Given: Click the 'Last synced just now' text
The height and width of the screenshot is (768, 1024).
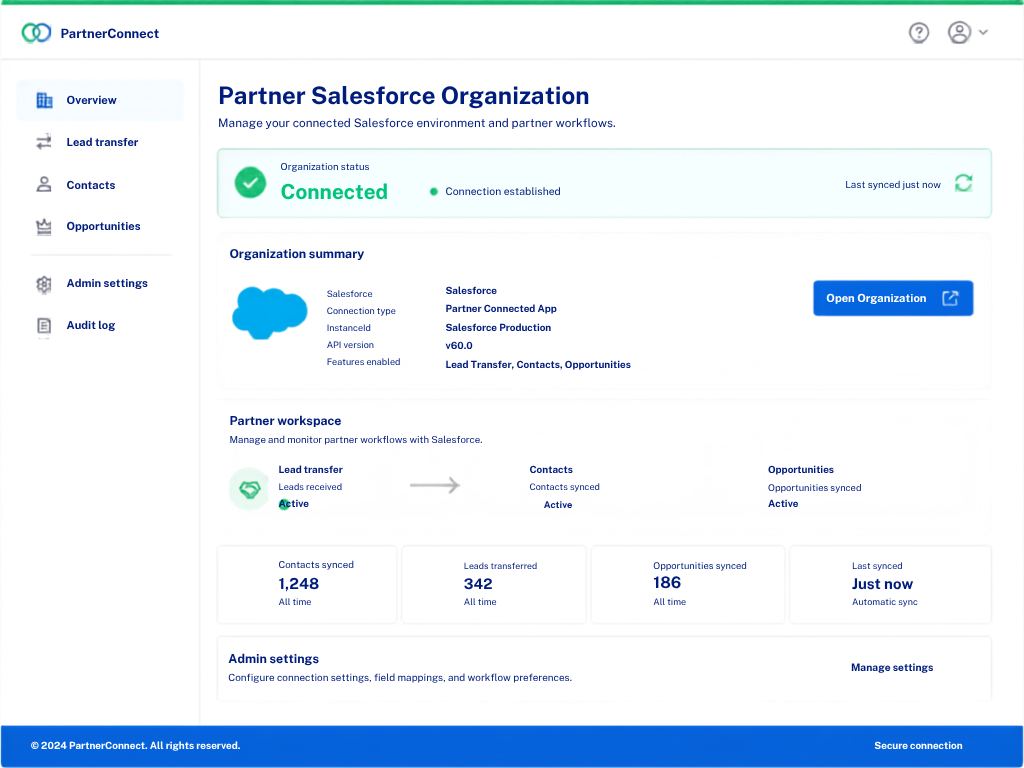Looking at the screenshot, I should tap(893, 185).
